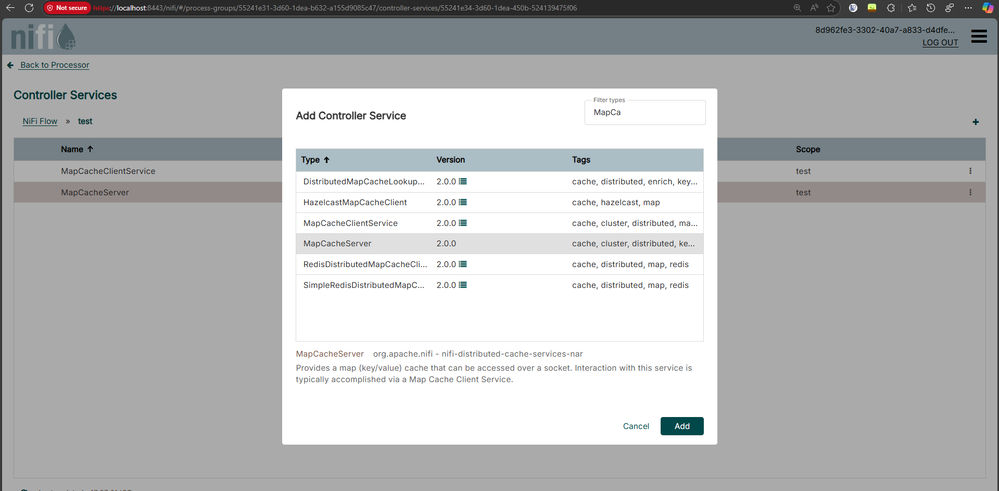
Task: Select the MapCacheServer type row
Action: point(500,244)
